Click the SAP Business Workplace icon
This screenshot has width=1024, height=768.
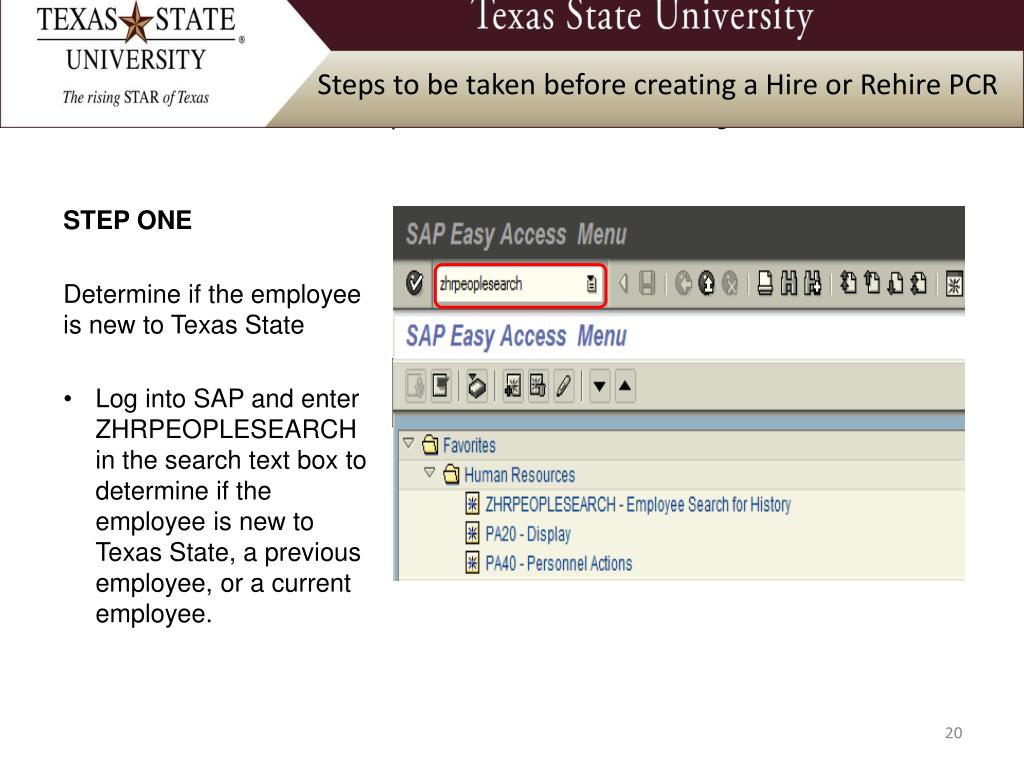point(477,385)
